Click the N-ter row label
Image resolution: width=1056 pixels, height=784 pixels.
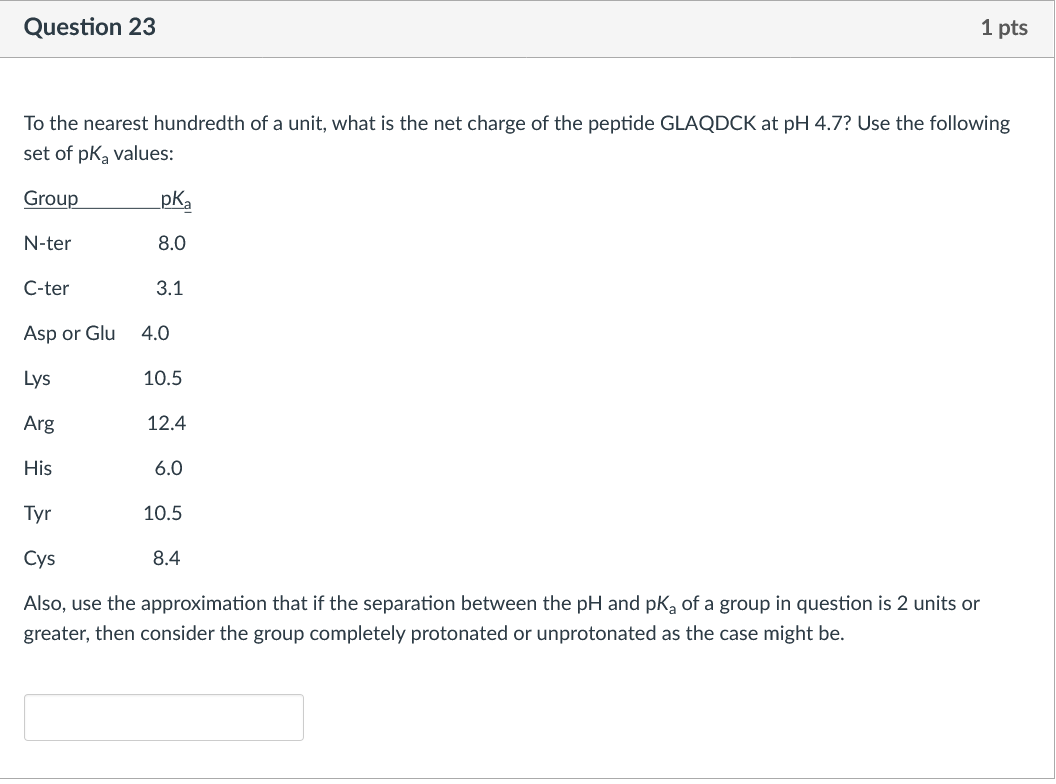(x=47, y=243)
